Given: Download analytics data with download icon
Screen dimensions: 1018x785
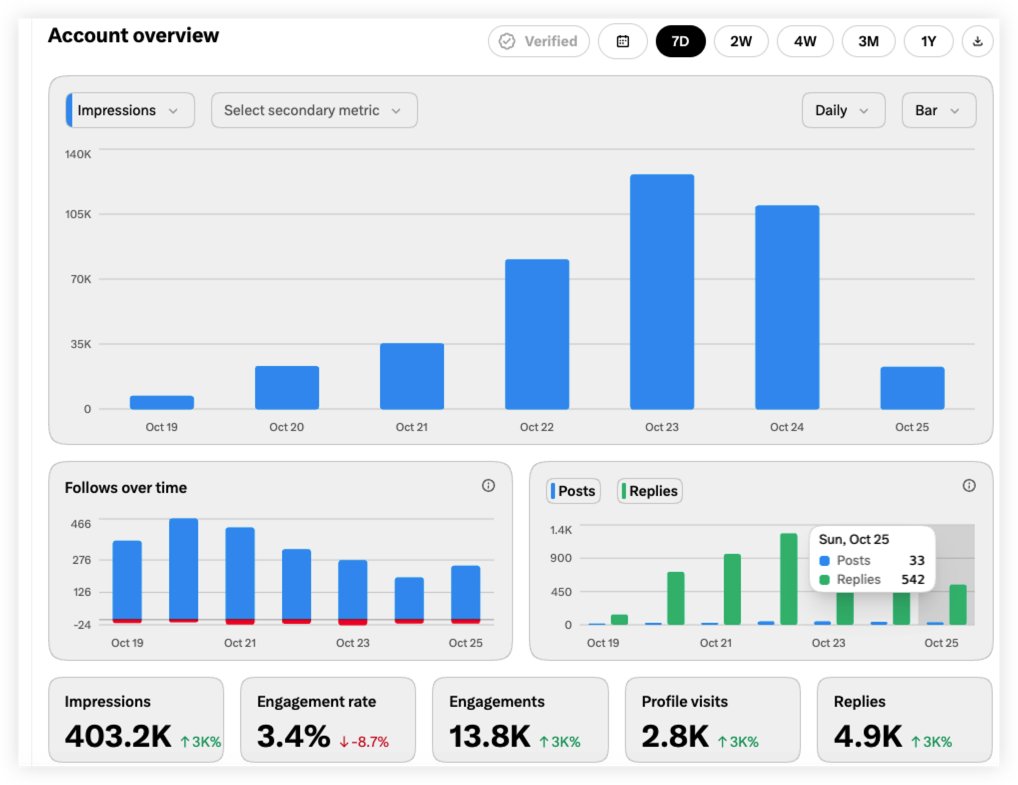Looking at the screenshot, I should click(977, 42).
